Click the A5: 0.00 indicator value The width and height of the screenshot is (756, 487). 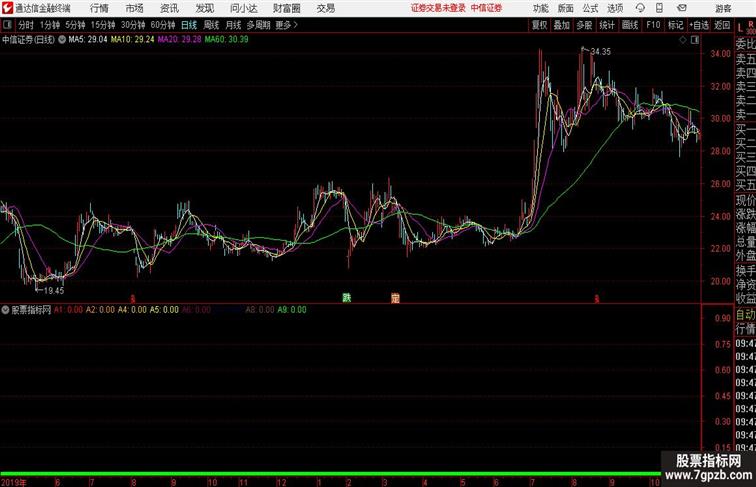click(164, 310)
